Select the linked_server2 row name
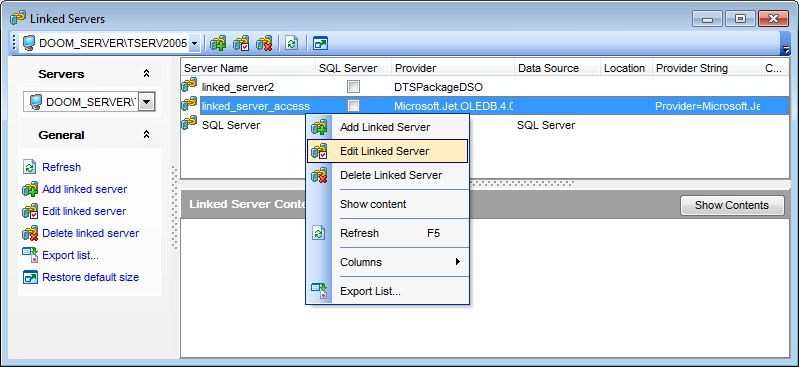 click(238, 87)
